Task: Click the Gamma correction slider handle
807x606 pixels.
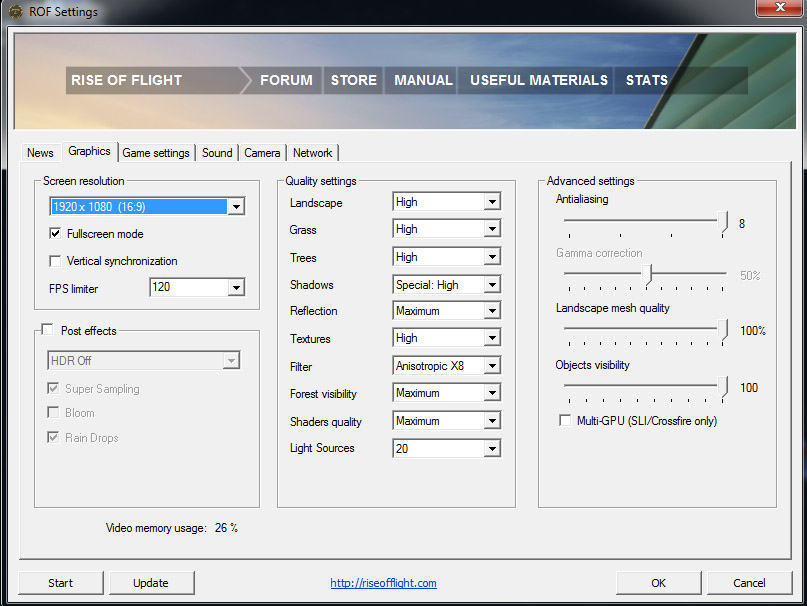Action: tap(648, 275)
